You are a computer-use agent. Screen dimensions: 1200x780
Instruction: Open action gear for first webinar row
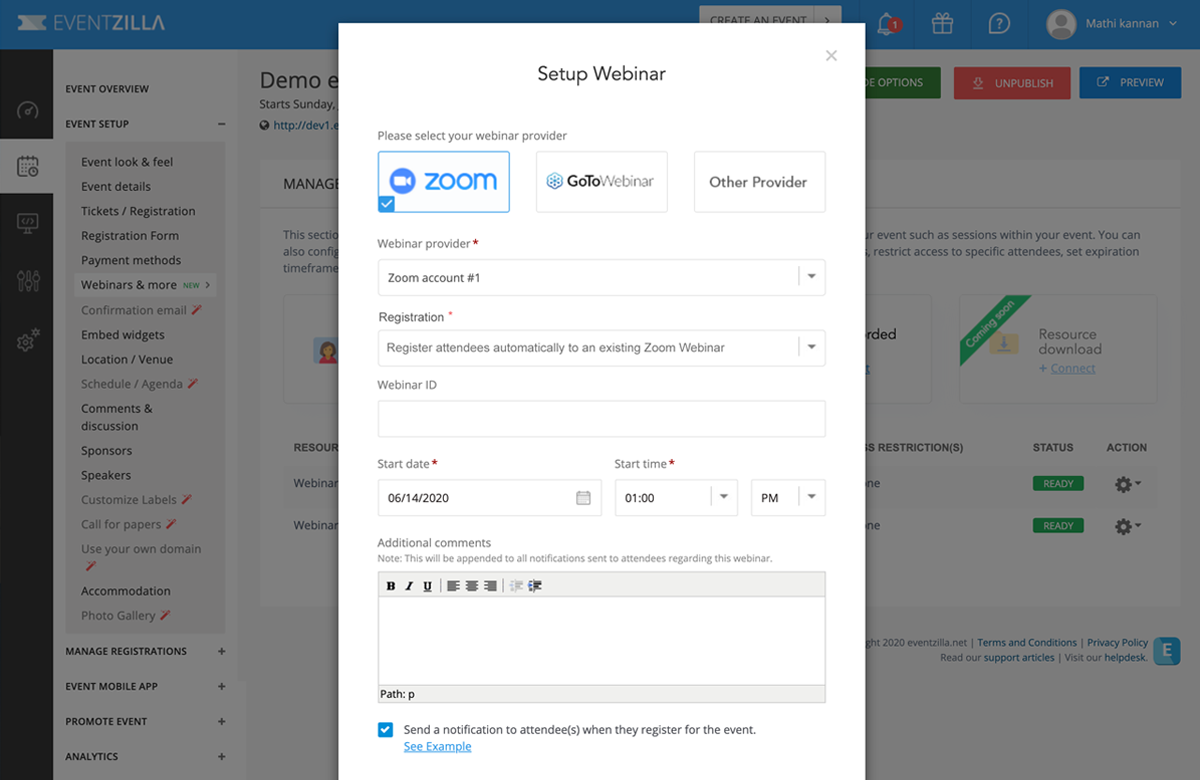1127,484
